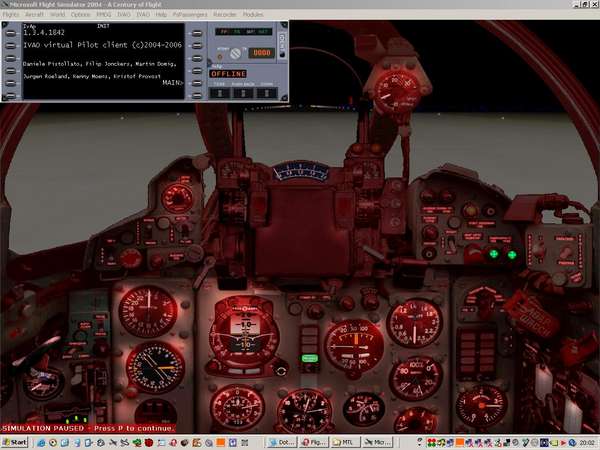The height and width of the screenshot is (450, 600).
Task: Open the World menu
Action: 57,15
